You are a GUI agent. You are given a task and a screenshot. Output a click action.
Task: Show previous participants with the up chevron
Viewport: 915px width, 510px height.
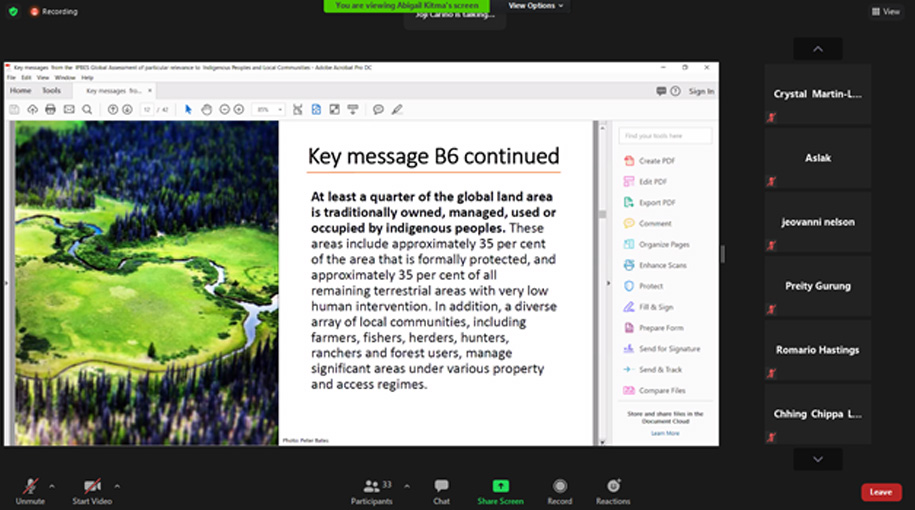(818, 49)
